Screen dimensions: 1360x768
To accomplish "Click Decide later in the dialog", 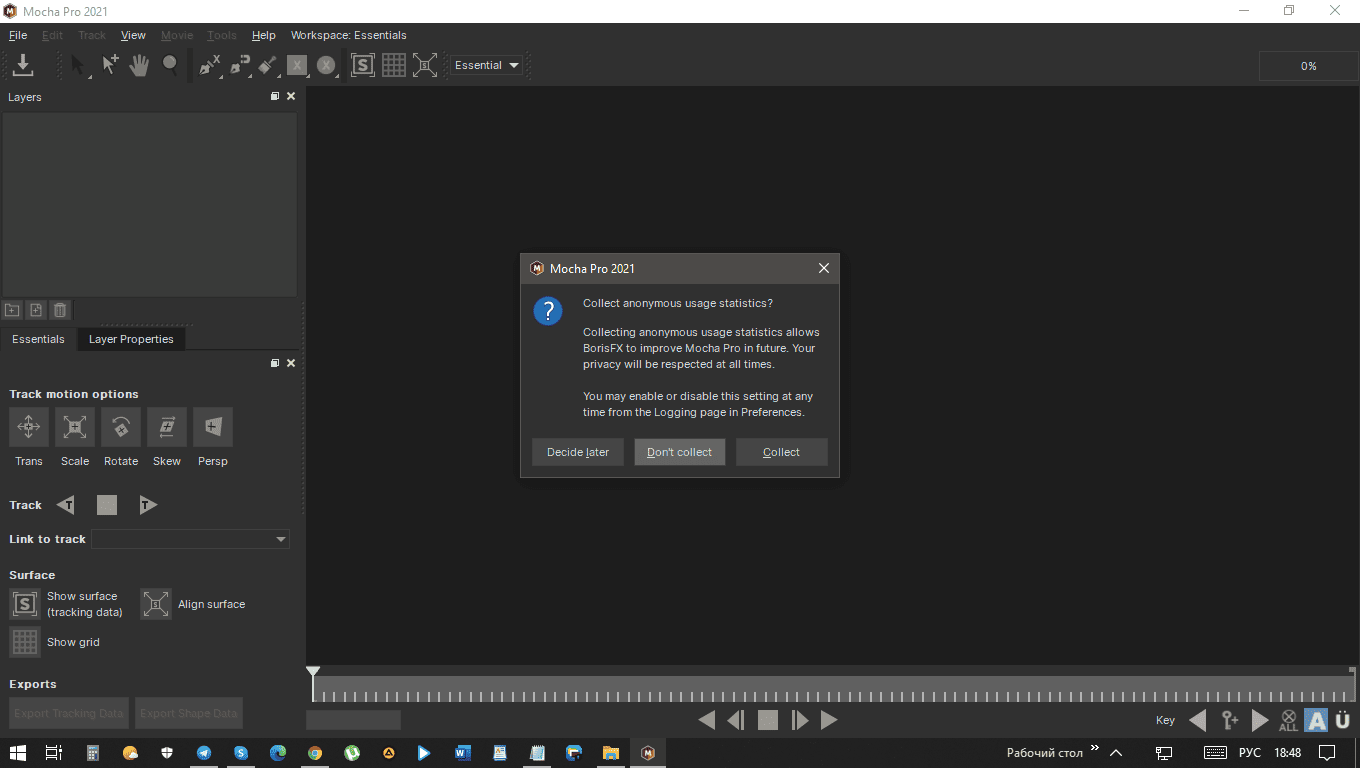I will 578,452.
